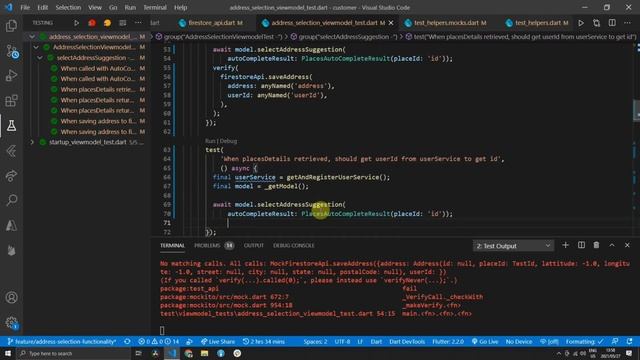Viewport: 640px width, 360px height.
Task: Open Testing panel more actions ellipsis
Action: click(138, 23)
